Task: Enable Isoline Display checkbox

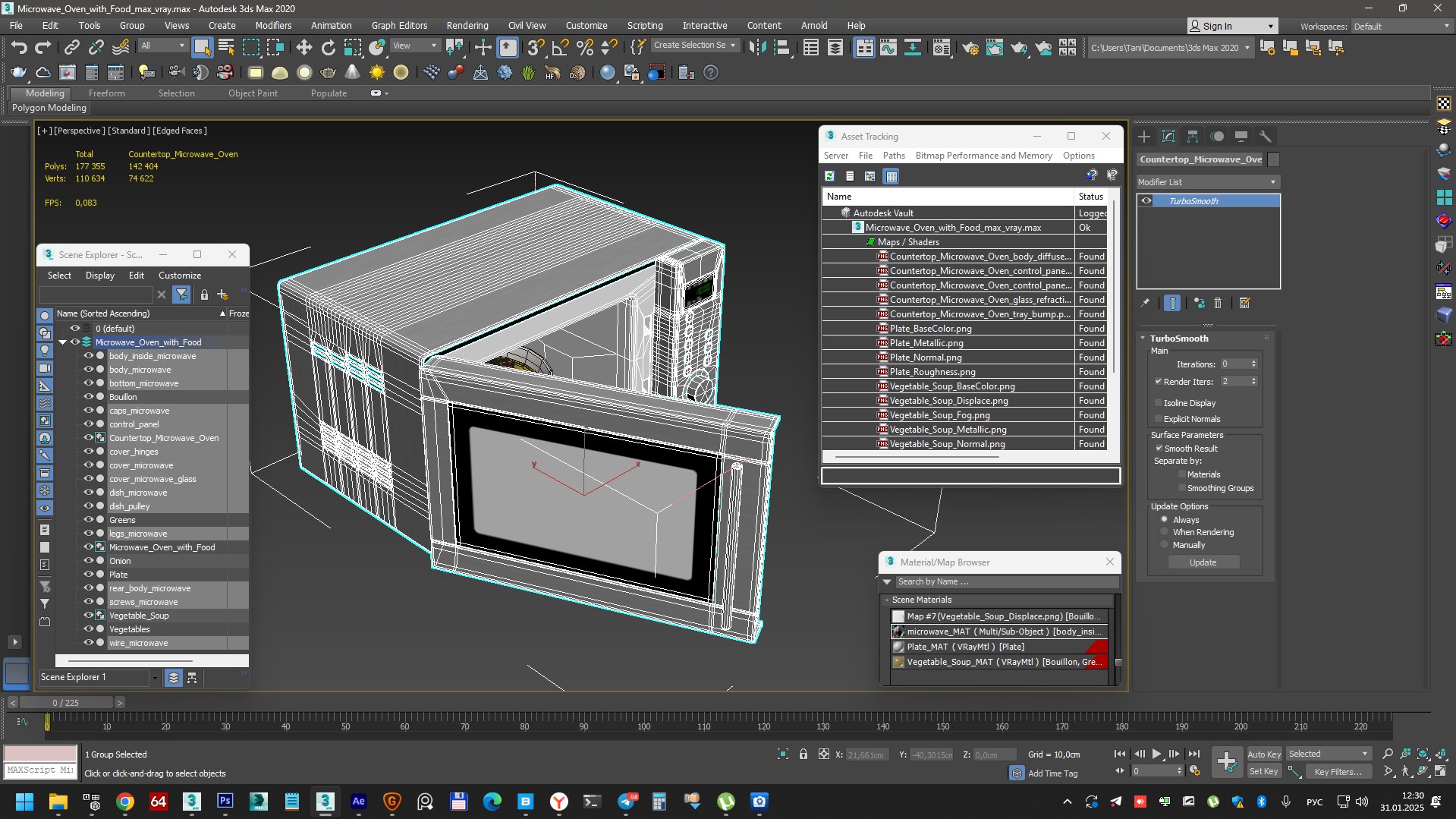Action: pyautogui.click(x=1159, y=403)
